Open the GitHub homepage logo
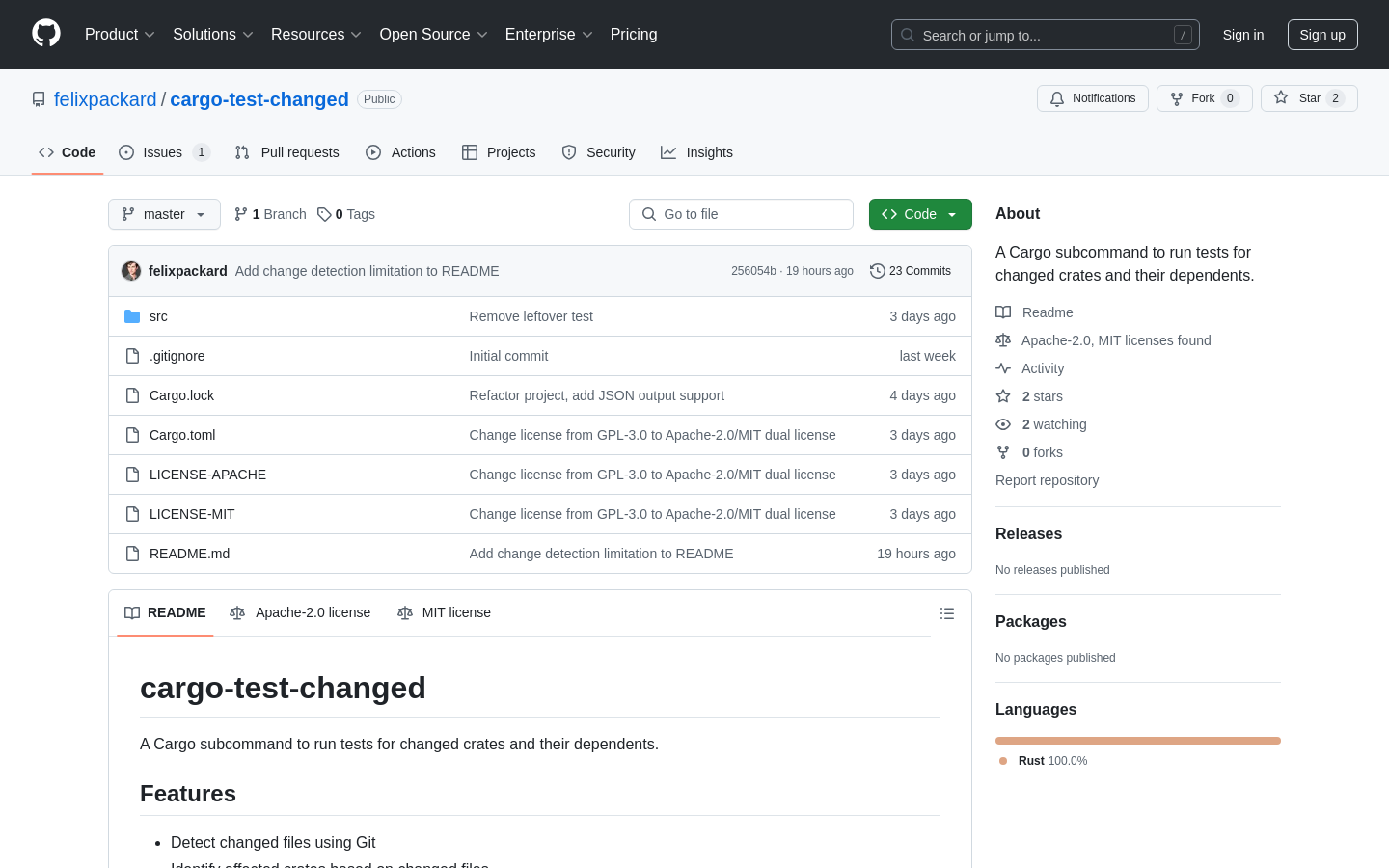Image resolution: width=1389 pixels, height=868 pixels. click(x=46, y=34)
